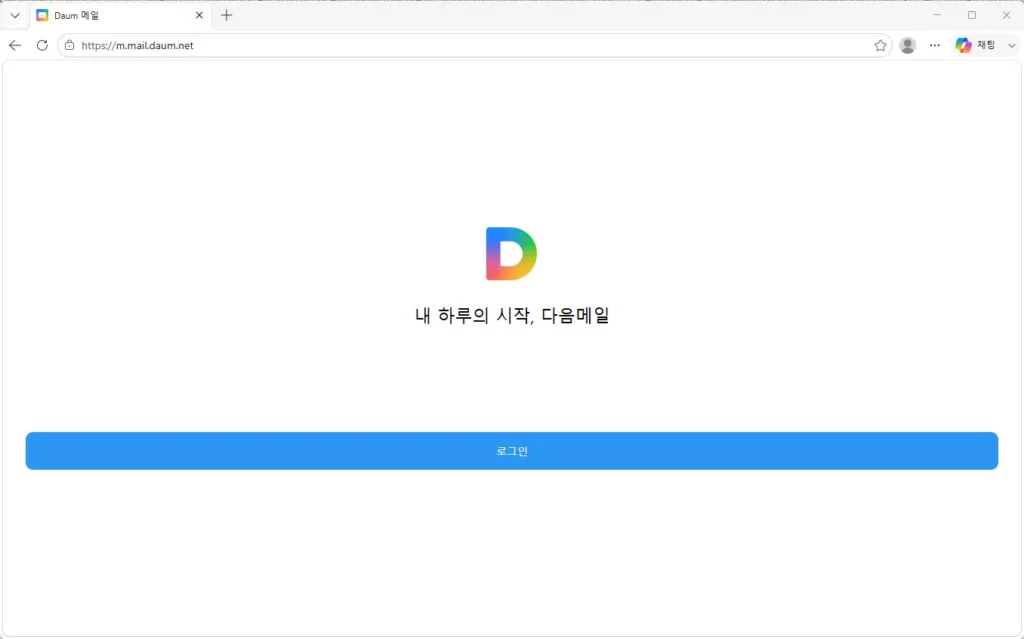This screenshot has width=1024, height=639.
Task: Open a new tab with plus icon
Action: (227, 15)
